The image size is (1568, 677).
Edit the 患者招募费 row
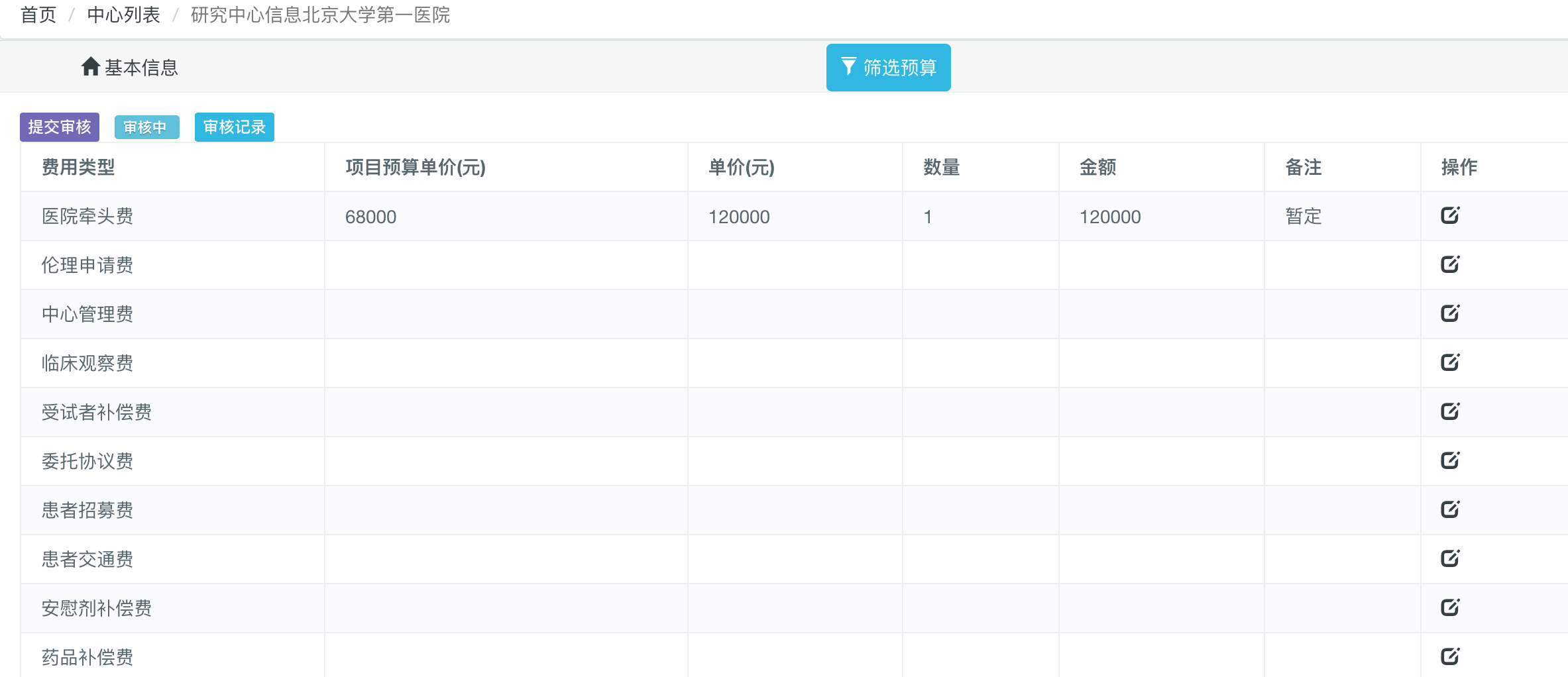(1450, 509)
